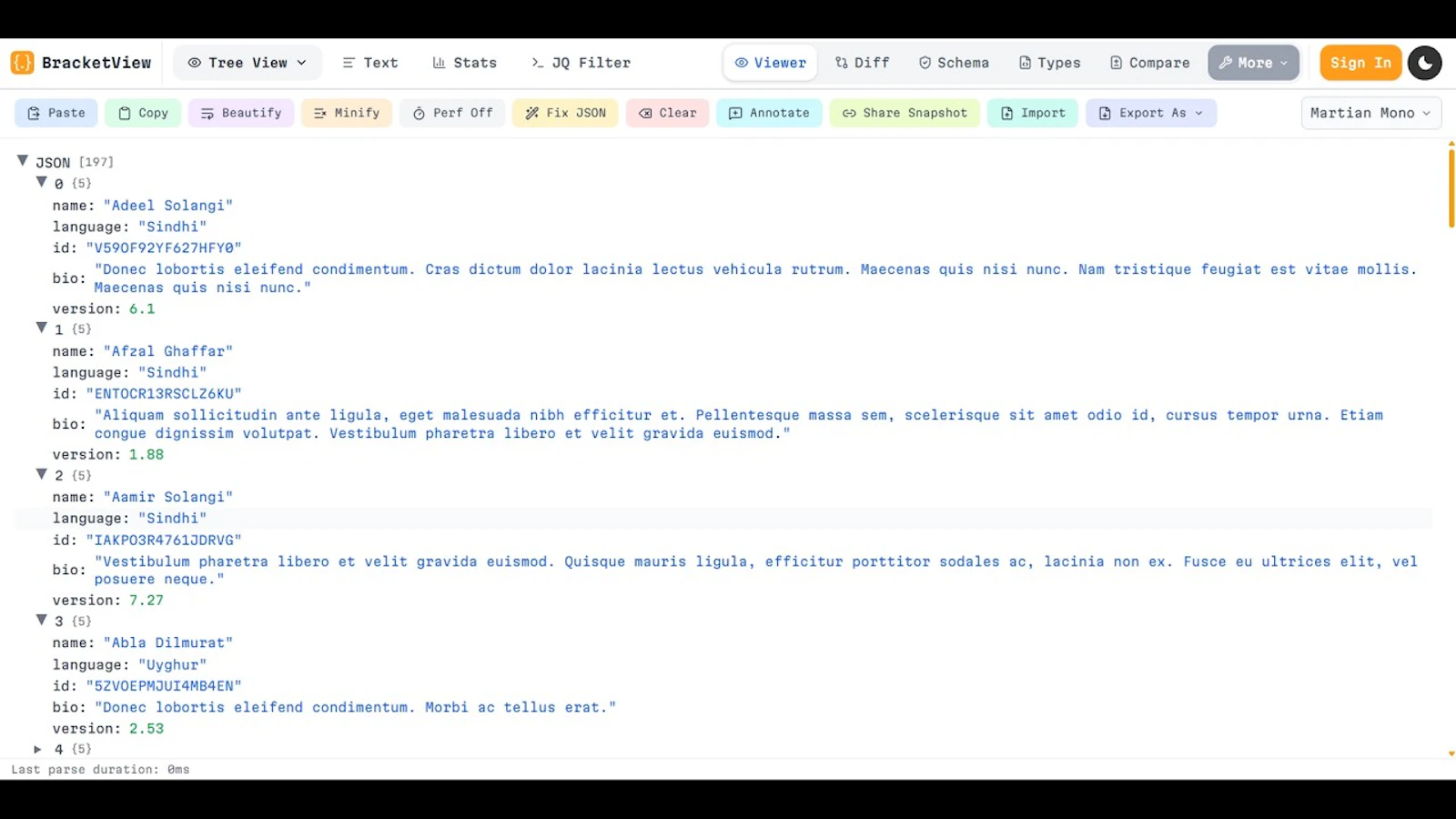Click the "Last parse duration: 0ms" status
This screenshot has width=1456, height=819.
tap(100, 770)
